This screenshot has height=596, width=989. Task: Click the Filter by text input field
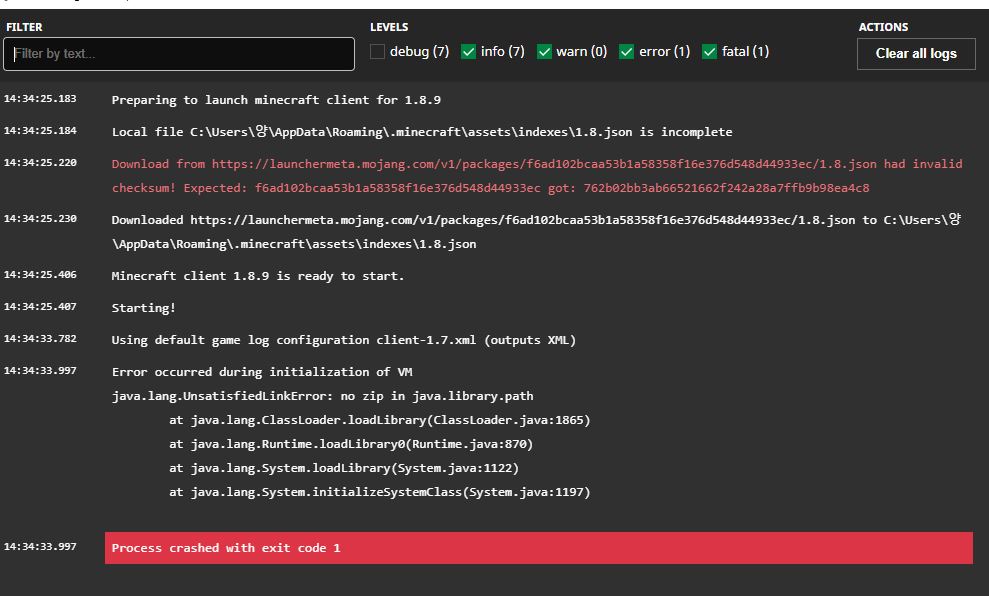point(179,54)
